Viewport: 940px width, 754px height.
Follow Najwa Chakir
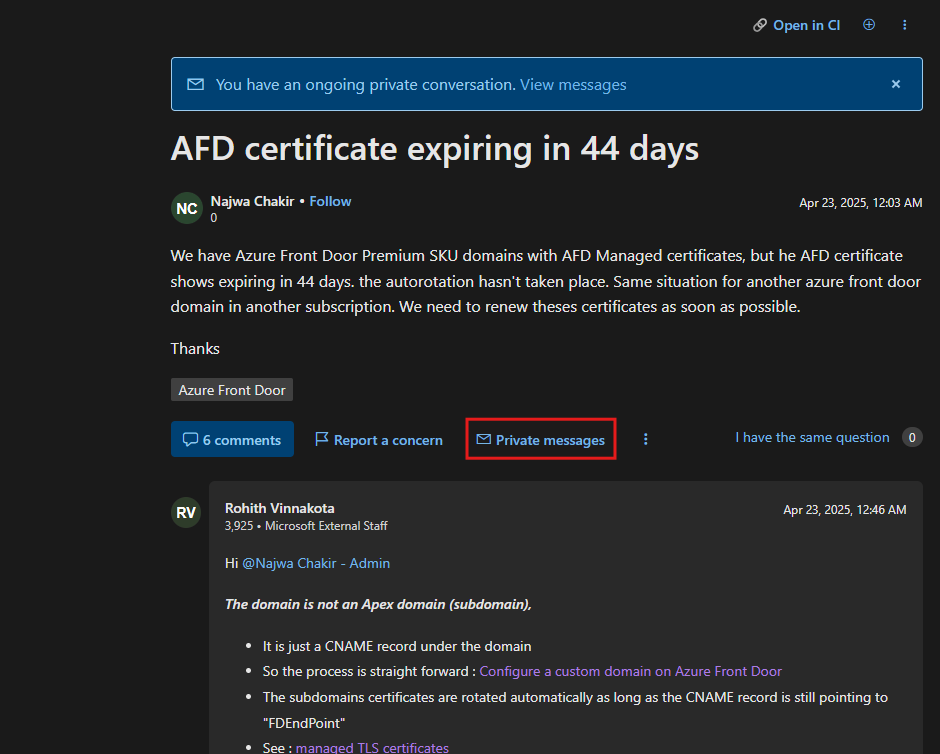tap(330, 201)
